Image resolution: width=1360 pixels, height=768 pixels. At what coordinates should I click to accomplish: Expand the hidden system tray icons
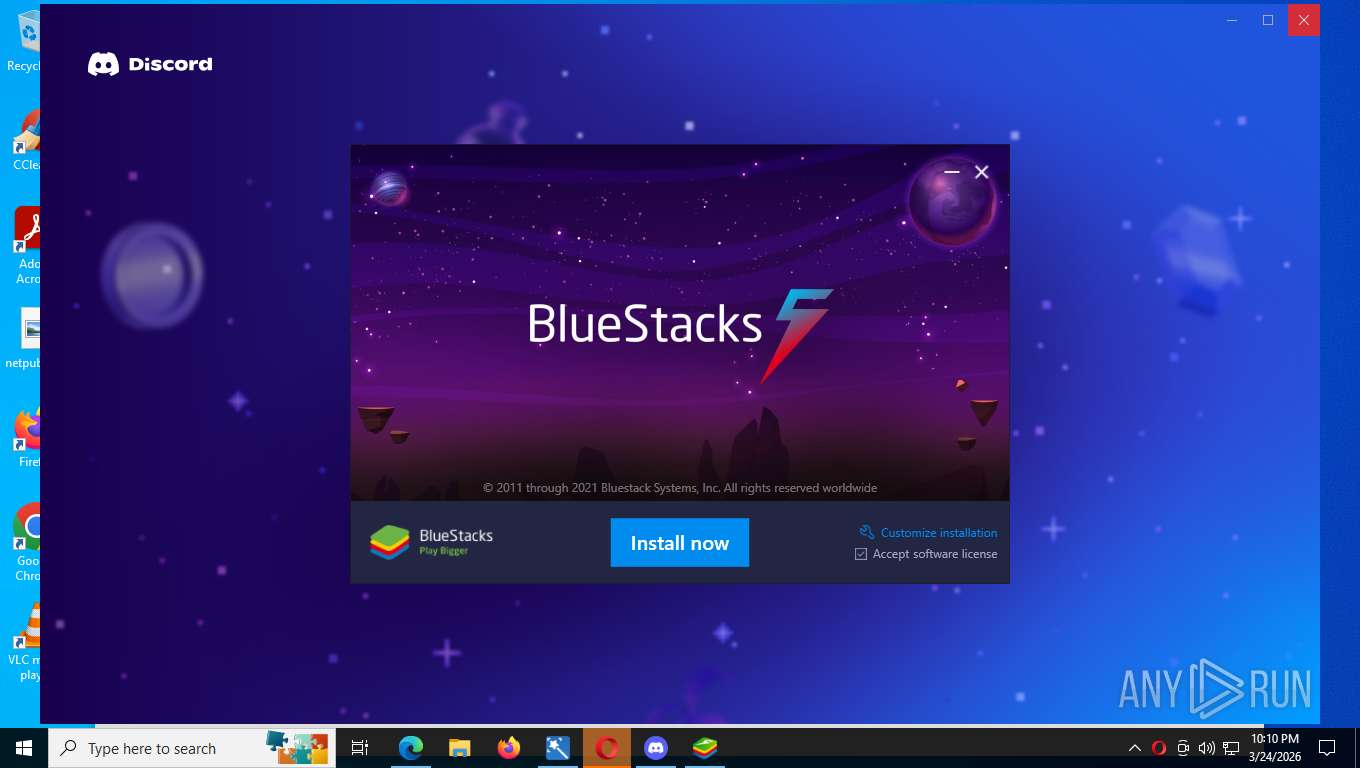pyautogui.click(x=1135, y=748)
